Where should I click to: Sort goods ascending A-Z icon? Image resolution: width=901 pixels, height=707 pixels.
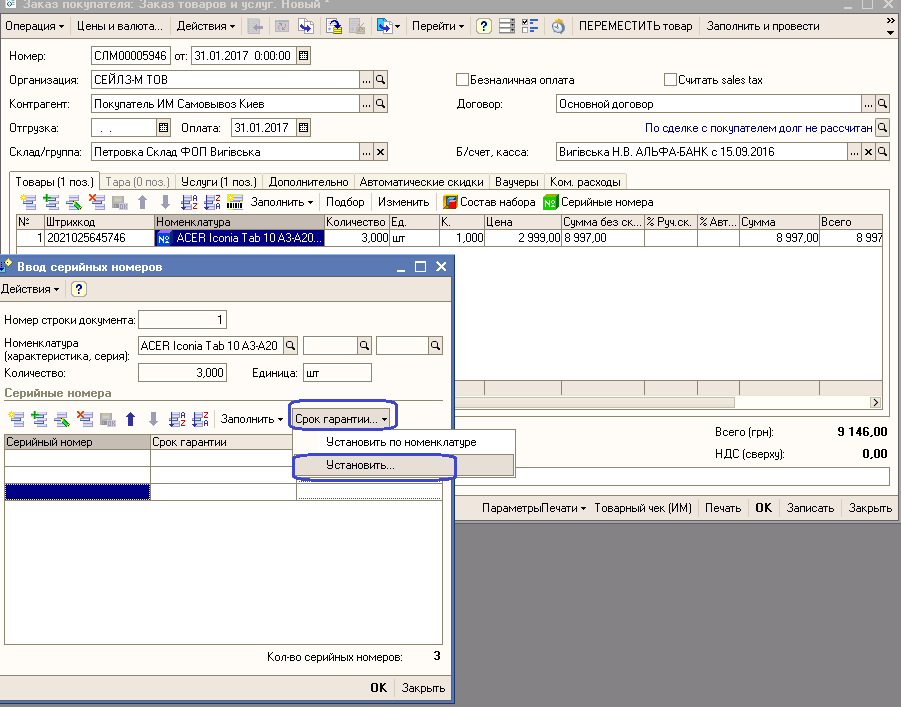coord(189,202)
